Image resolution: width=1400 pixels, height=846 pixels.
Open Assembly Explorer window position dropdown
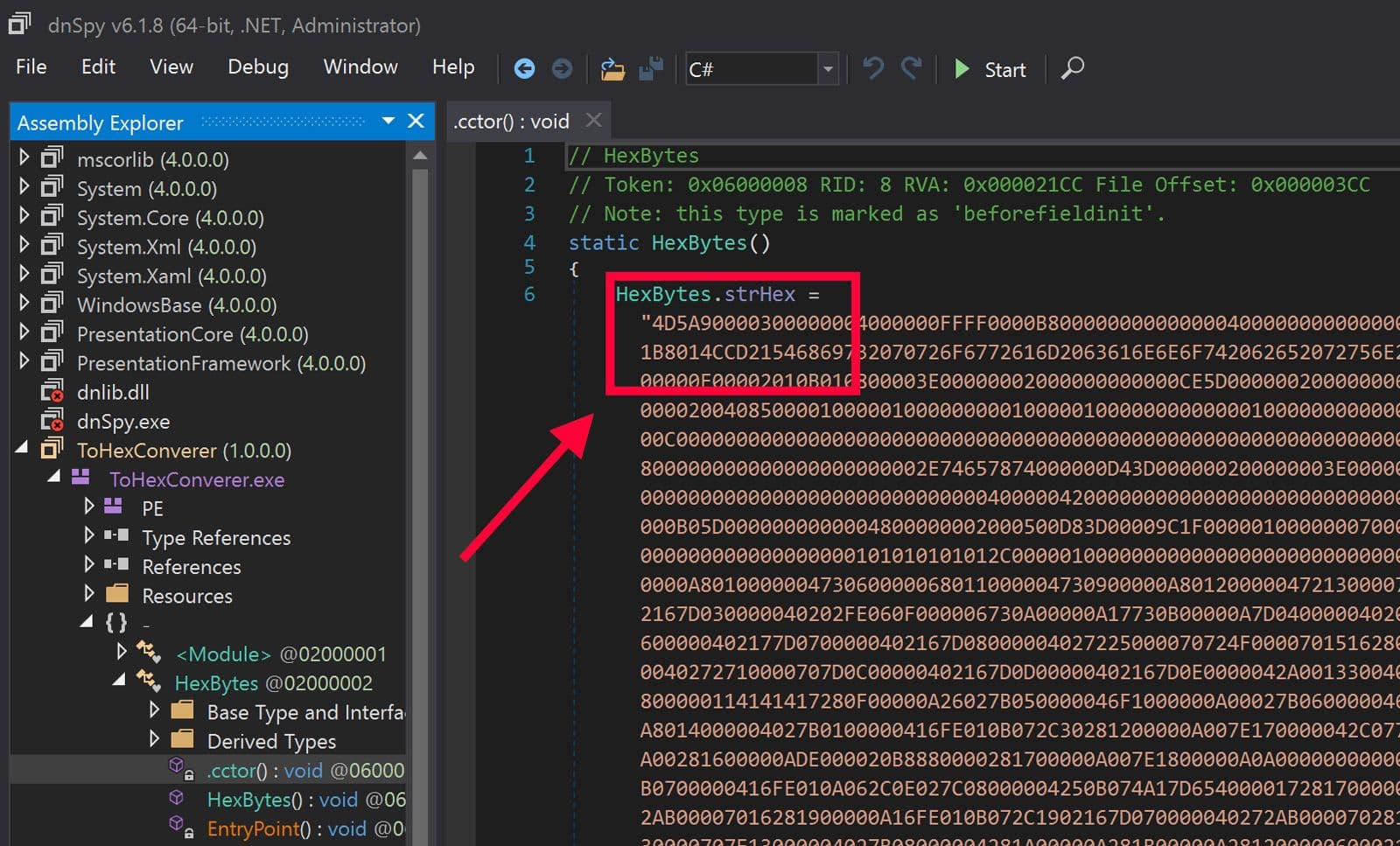point(388,121)
